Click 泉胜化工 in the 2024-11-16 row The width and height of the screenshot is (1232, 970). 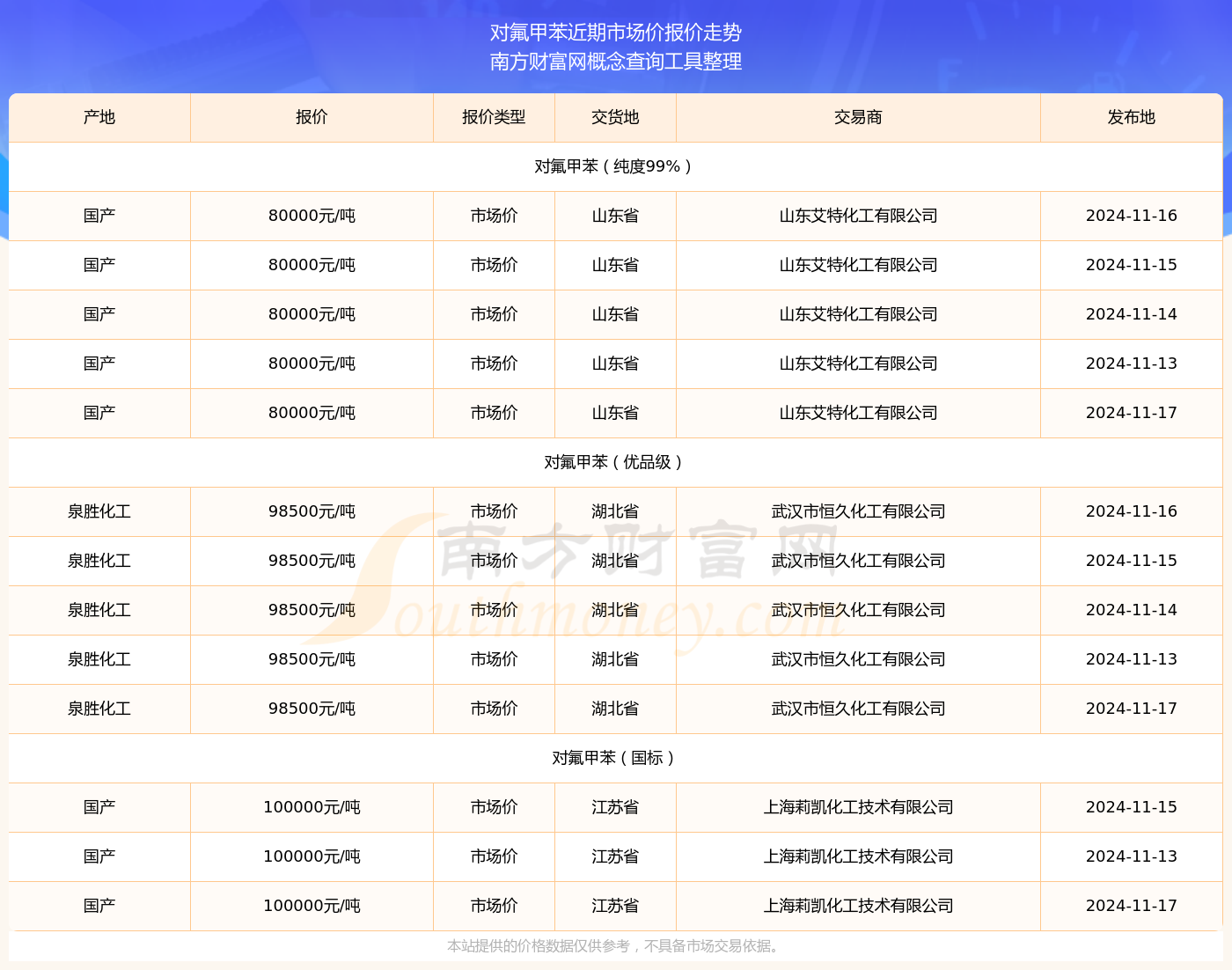(99, 511)
